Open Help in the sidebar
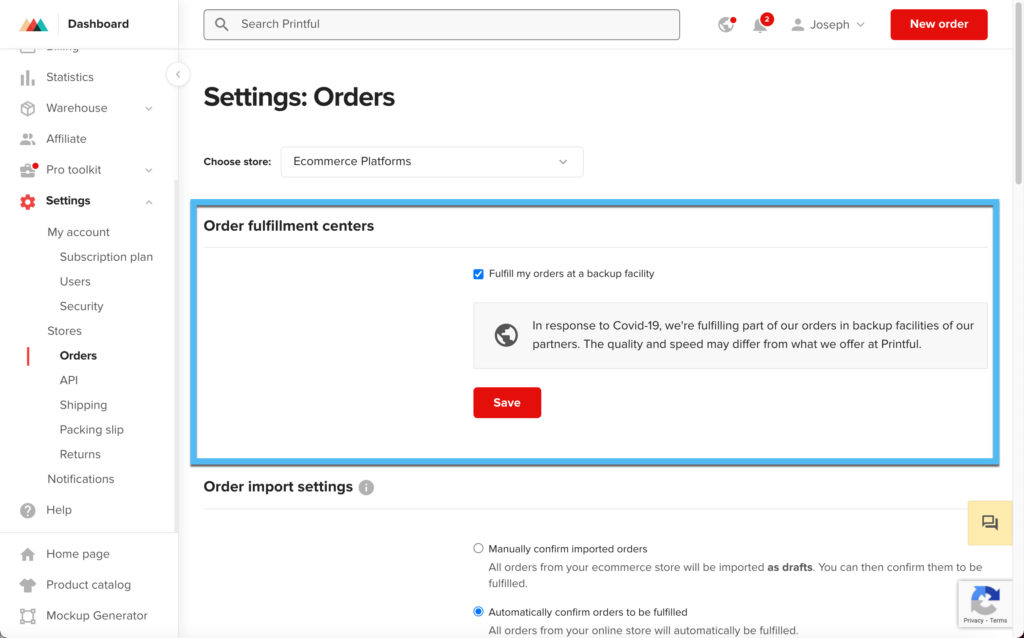 (x=59, y=510)
